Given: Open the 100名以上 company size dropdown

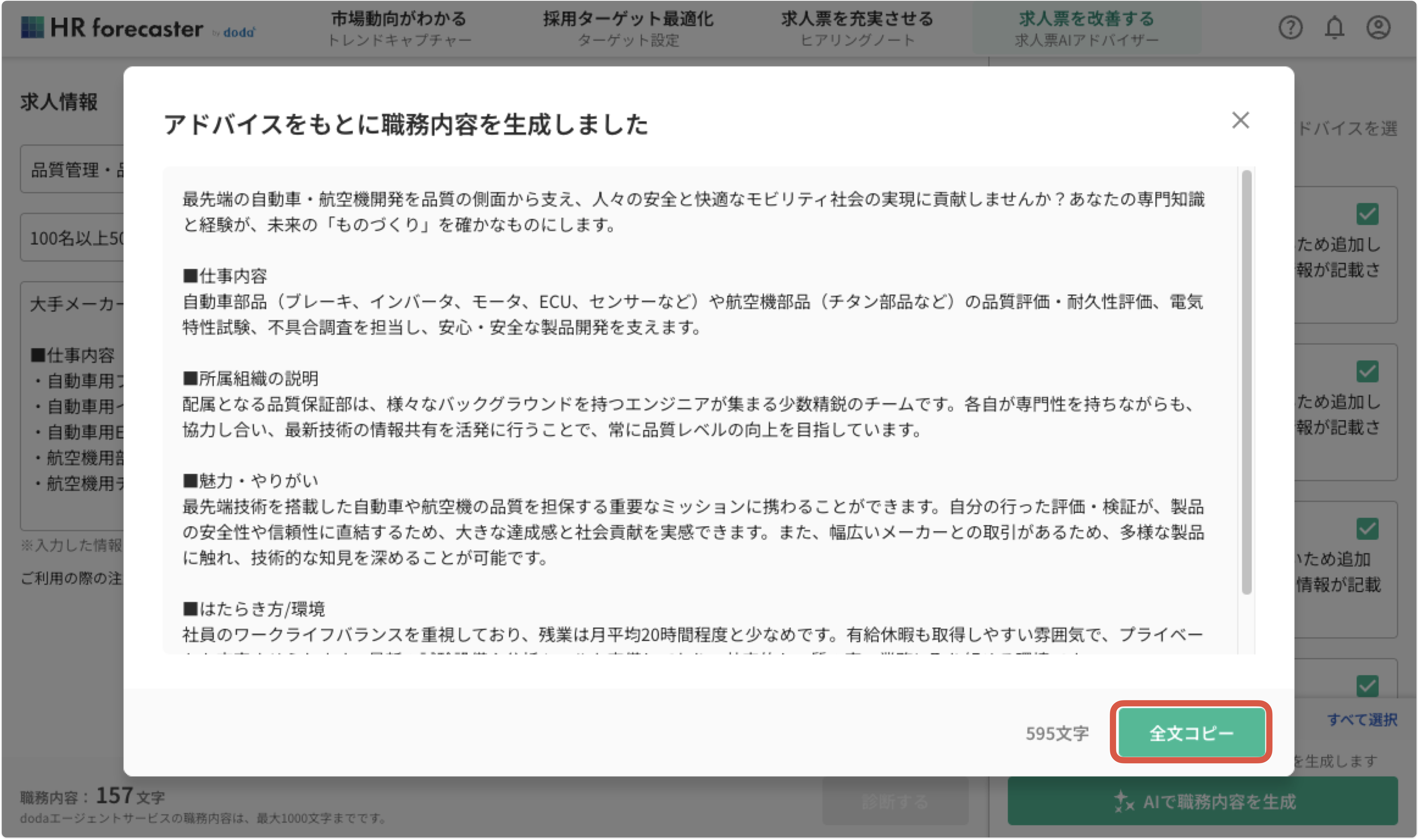Looking at the screenshot, I should click(73, 238).
